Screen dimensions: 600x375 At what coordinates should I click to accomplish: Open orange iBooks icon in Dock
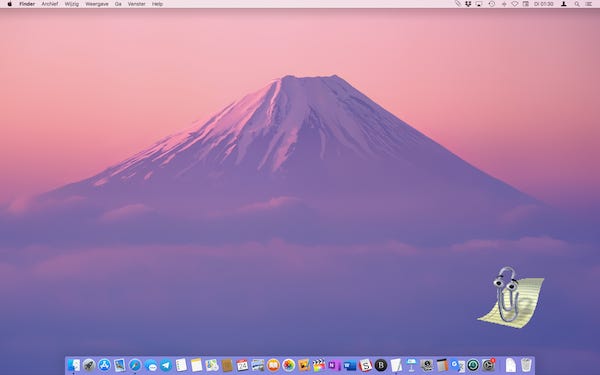click(x=273, y=365)
